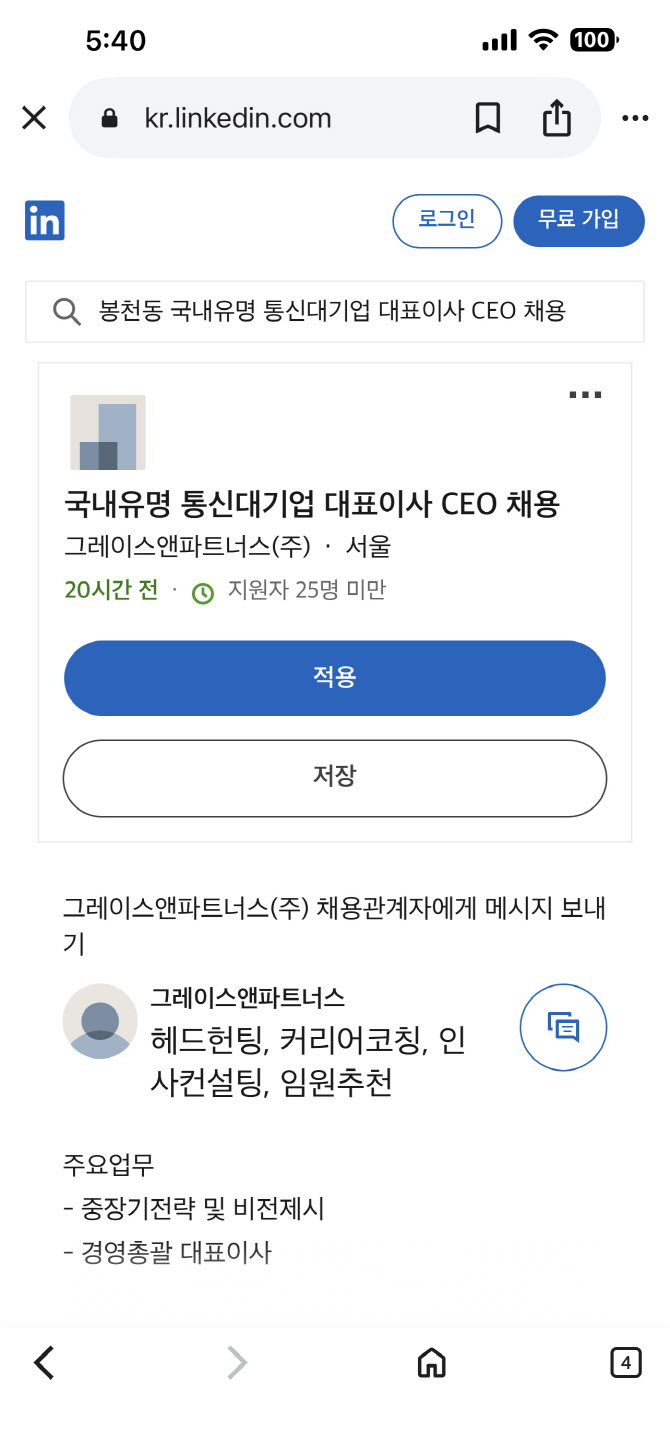Open the job card three-dot menu

585,395
